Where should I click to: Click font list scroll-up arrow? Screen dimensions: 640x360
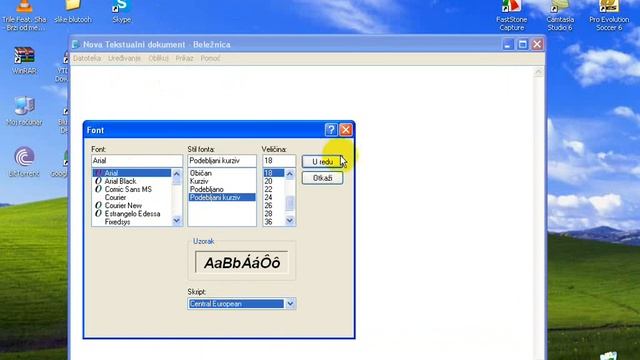click(176, 174)
